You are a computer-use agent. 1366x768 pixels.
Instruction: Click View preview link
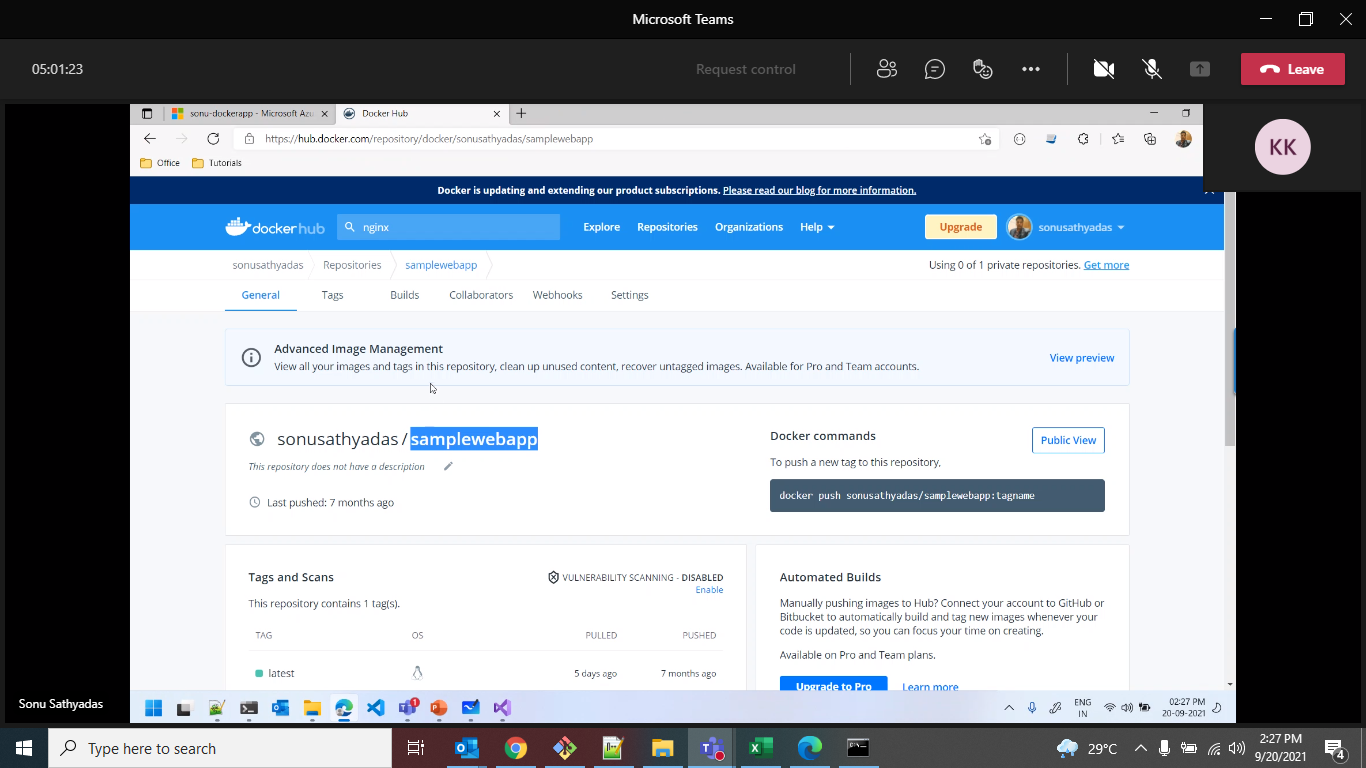[1082, 358]
